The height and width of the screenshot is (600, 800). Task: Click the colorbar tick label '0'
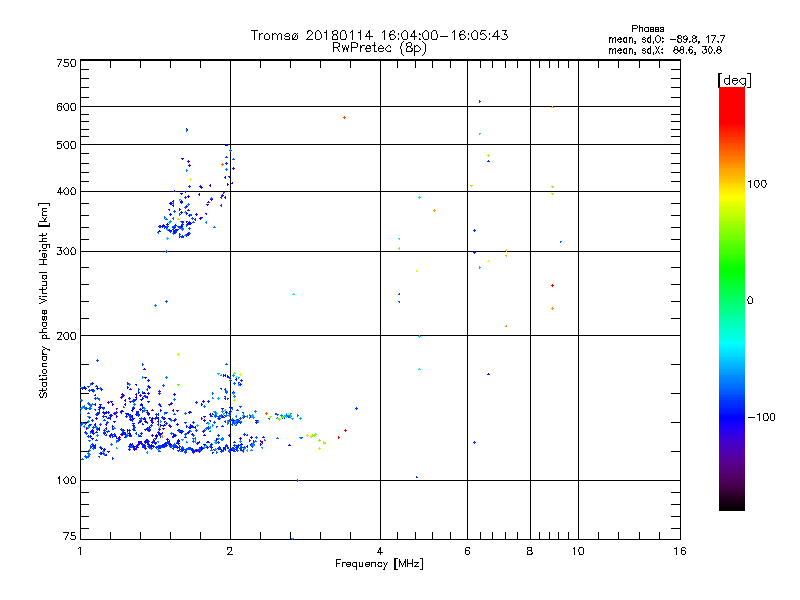(x=749, y=301)
